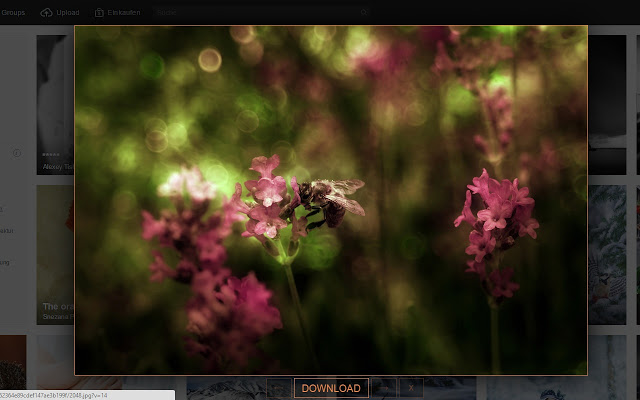Open the Groups menu item
This screenshot has height=400, width=640.
pyautogui.click(x=13, y=13)
